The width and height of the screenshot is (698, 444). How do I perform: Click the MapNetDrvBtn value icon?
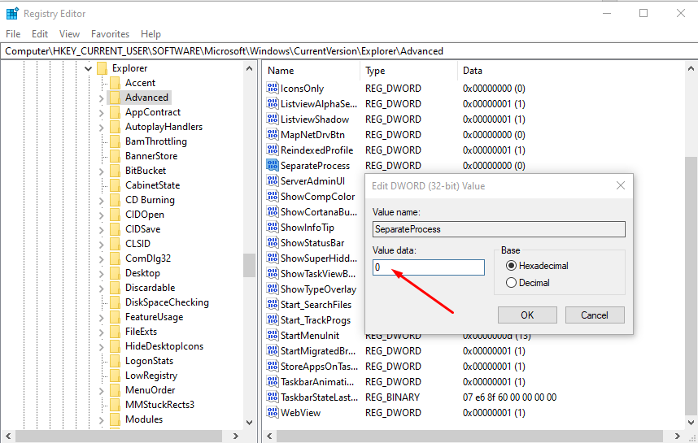pos(272,134)
